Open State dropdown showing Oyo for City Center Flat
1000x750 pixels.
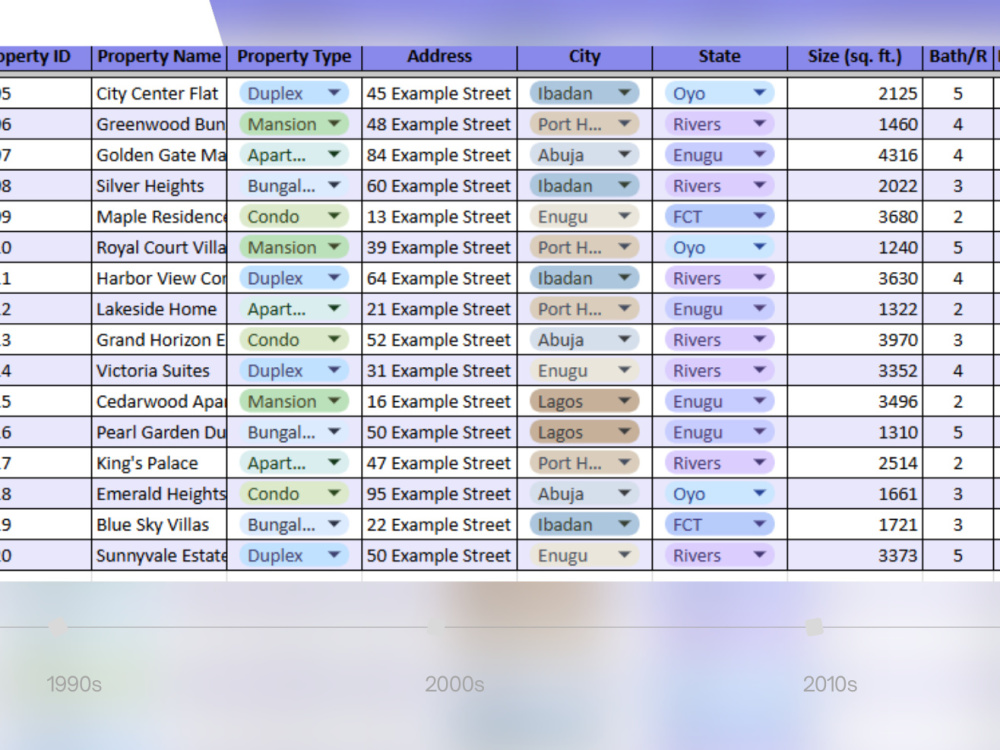click(x=719, y=94)
